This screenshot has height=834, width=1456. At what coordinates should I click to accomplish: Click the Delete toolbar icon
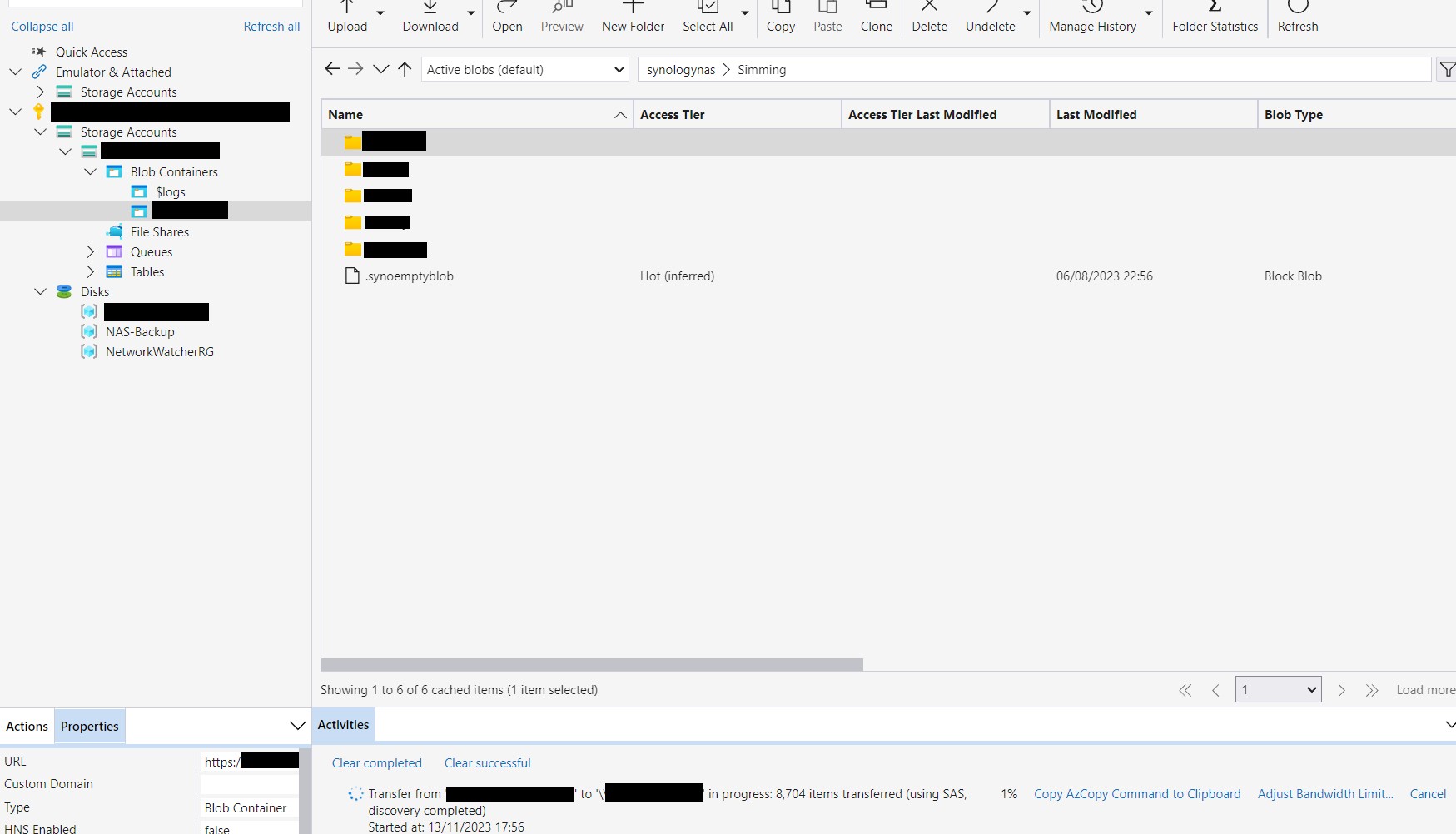coord(929,17)
